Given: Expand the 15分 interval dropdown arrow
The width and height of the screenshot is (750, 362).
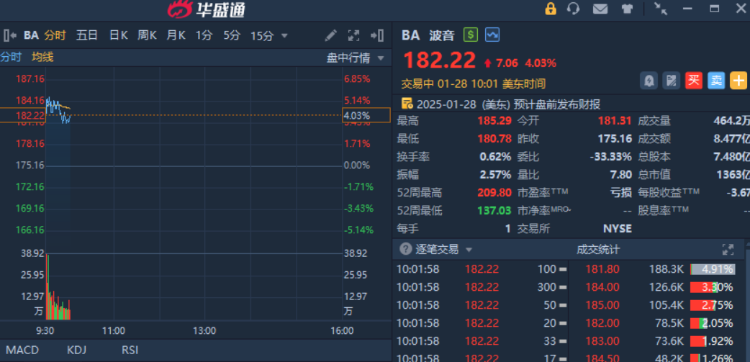Looking at the screenshot, I should 284,36.
